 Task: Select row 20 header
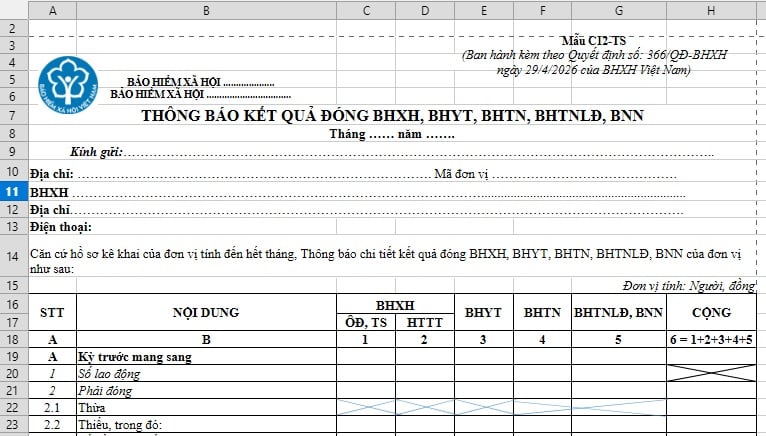(14, 373)
